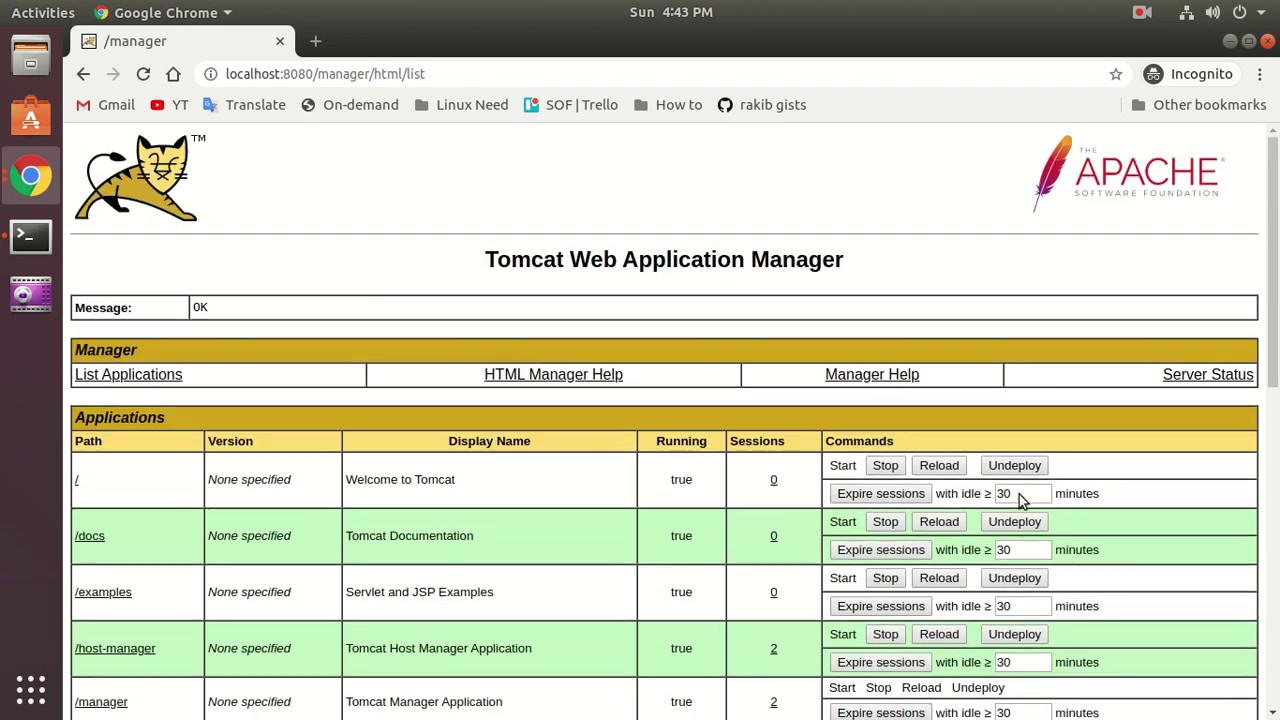Open Chrome's three-dot menu
This screenshot has width=1280, height=720.
point(1261,74)
